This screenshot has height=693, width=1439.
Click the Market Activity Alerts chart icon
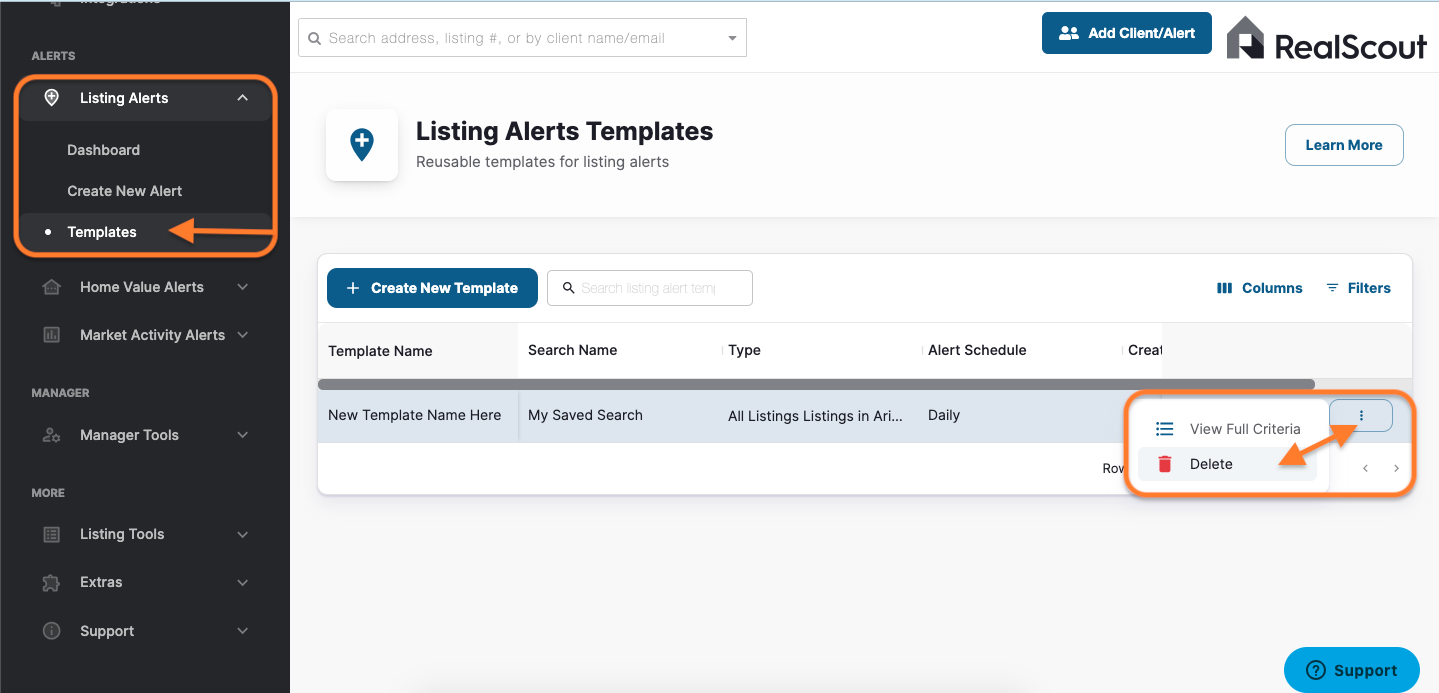pyautogui.click(x=52, y=335)
